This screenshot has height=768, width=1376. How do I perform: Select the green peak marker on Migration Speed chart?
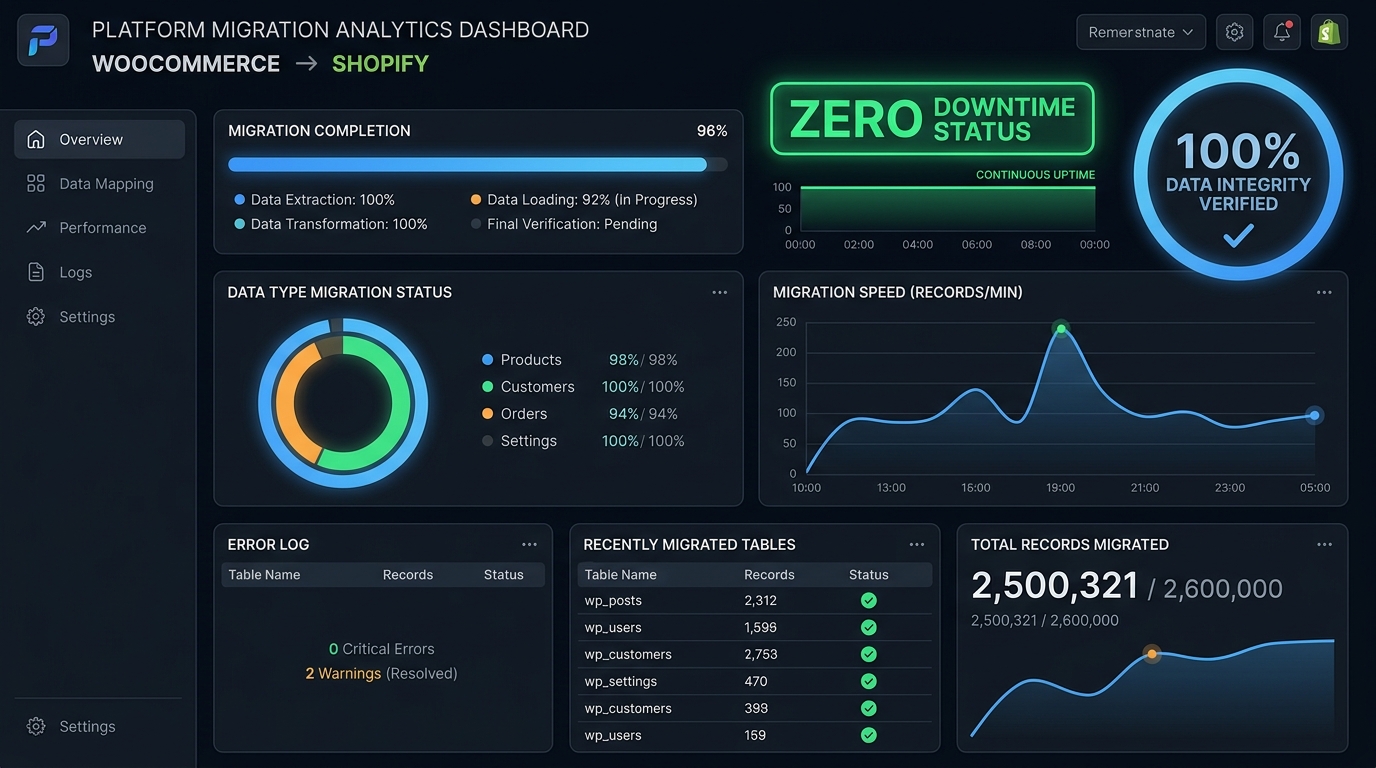point(1061,328)
